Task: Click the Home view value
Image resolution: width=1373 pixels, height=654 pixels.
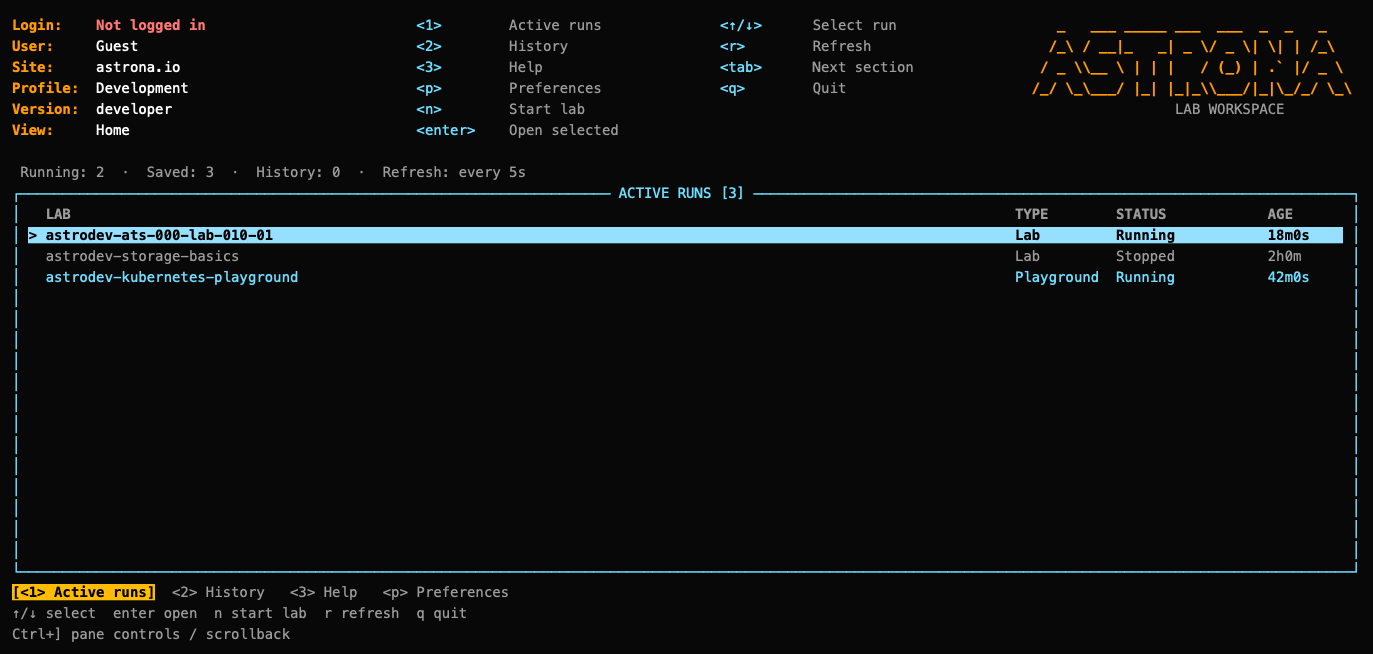Action: tap(113, 130)
